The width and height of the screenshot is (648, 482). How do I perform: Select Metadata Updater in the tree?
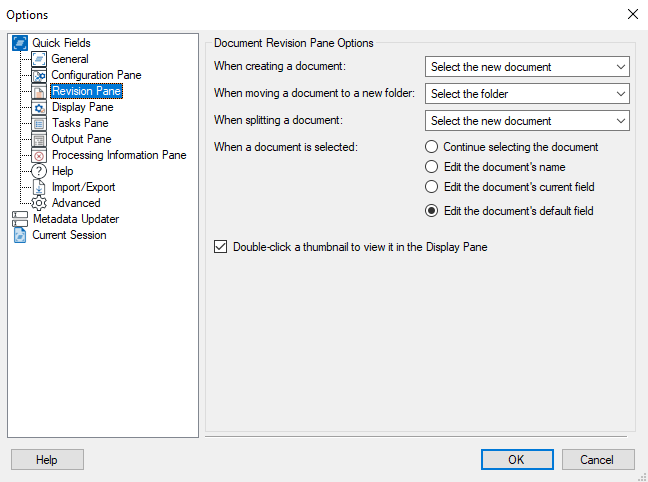pyautogui.click(x=76, y=219)
